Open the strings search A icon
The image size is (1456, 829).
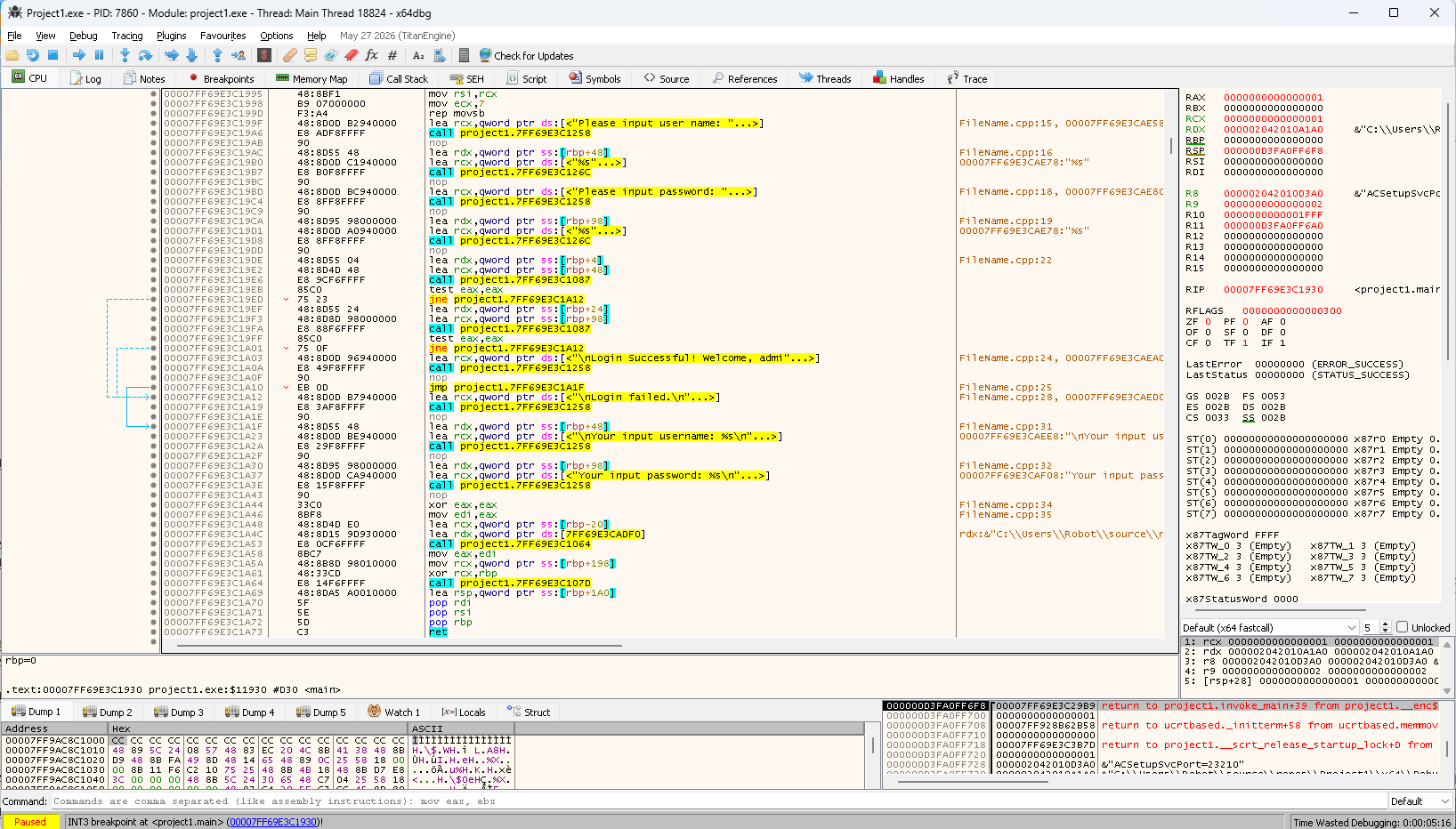point(418,55)
